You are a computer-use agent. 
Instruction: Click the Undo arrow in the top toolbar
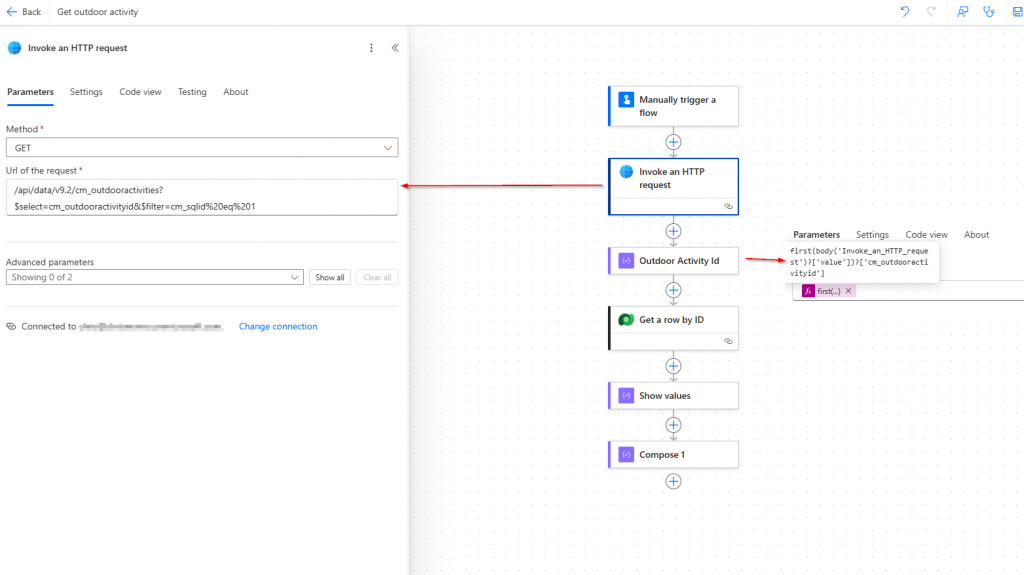pyautogui.click(x=905, y=12)
